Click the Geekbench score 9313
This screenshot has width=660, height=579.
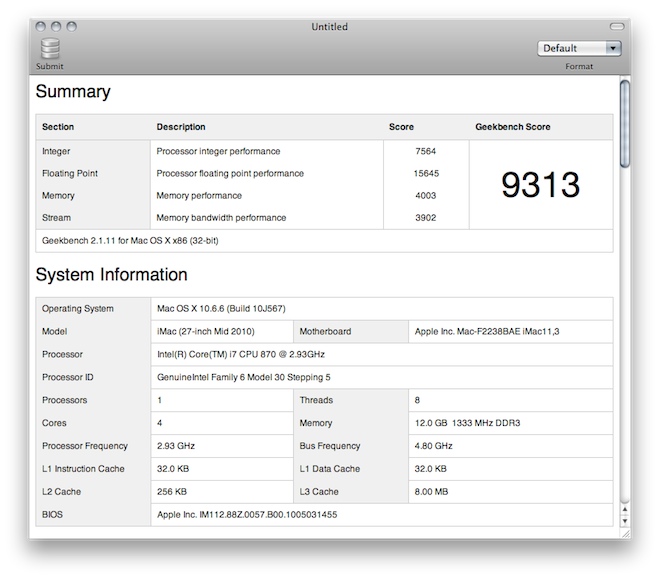coord(540,185)
